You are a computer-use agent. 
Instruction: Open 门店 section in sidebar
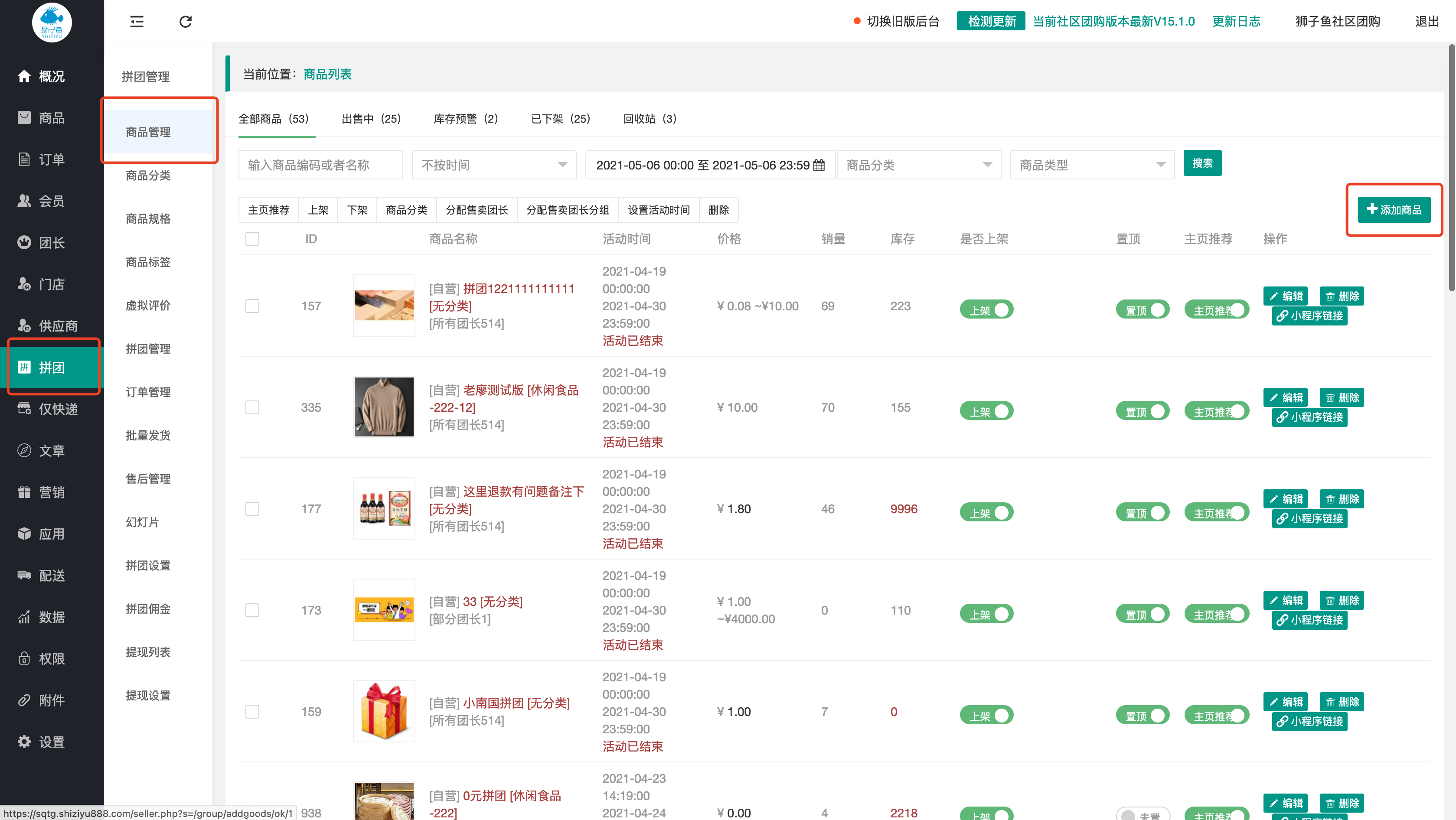(52, 284)
